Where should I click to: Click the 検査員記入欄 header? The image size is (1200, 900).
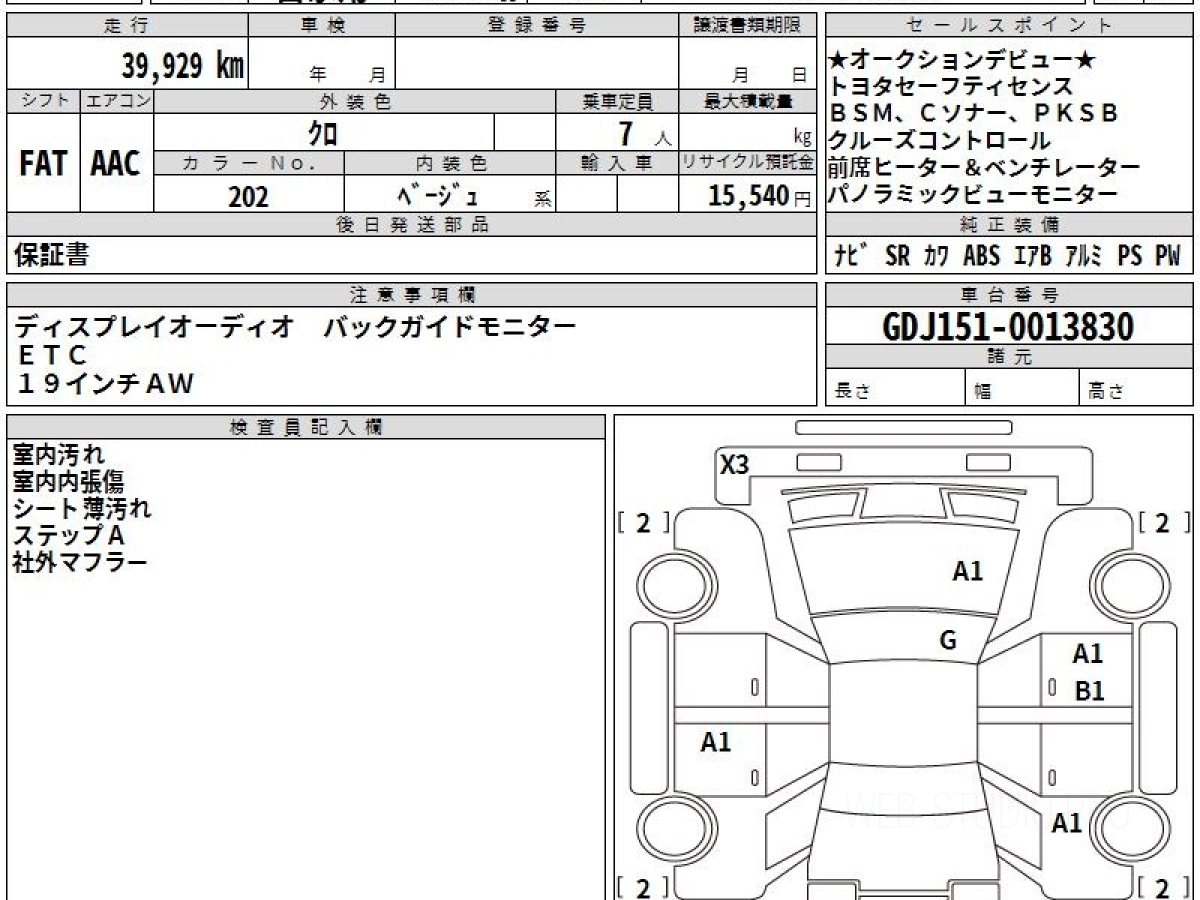pyautogui.click(x=306, y=427)
